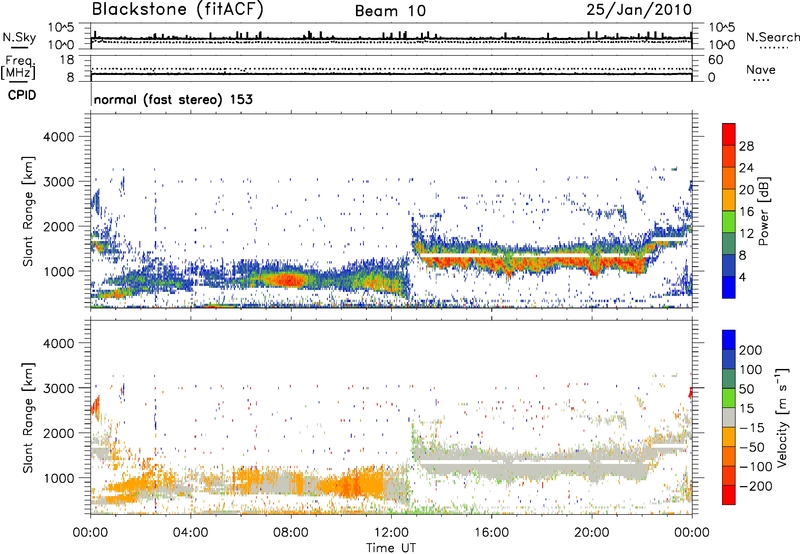
Task: Click the 'Time UT' axis title
Action: 391,547
